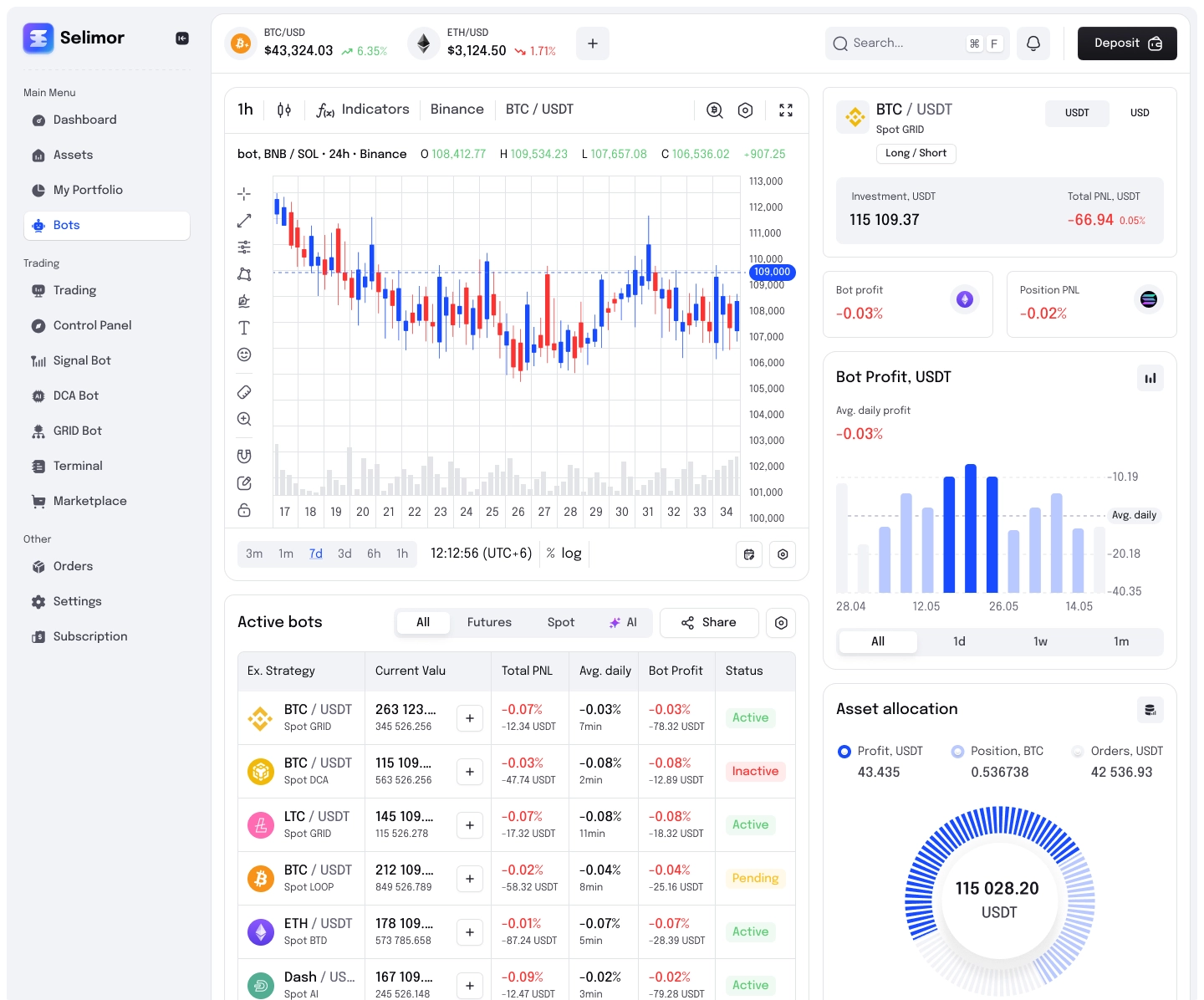Viewport: 1204px width, 1000px height.
Task: Select the crosshair tool in chart toolbar
Action: point(244,194)
